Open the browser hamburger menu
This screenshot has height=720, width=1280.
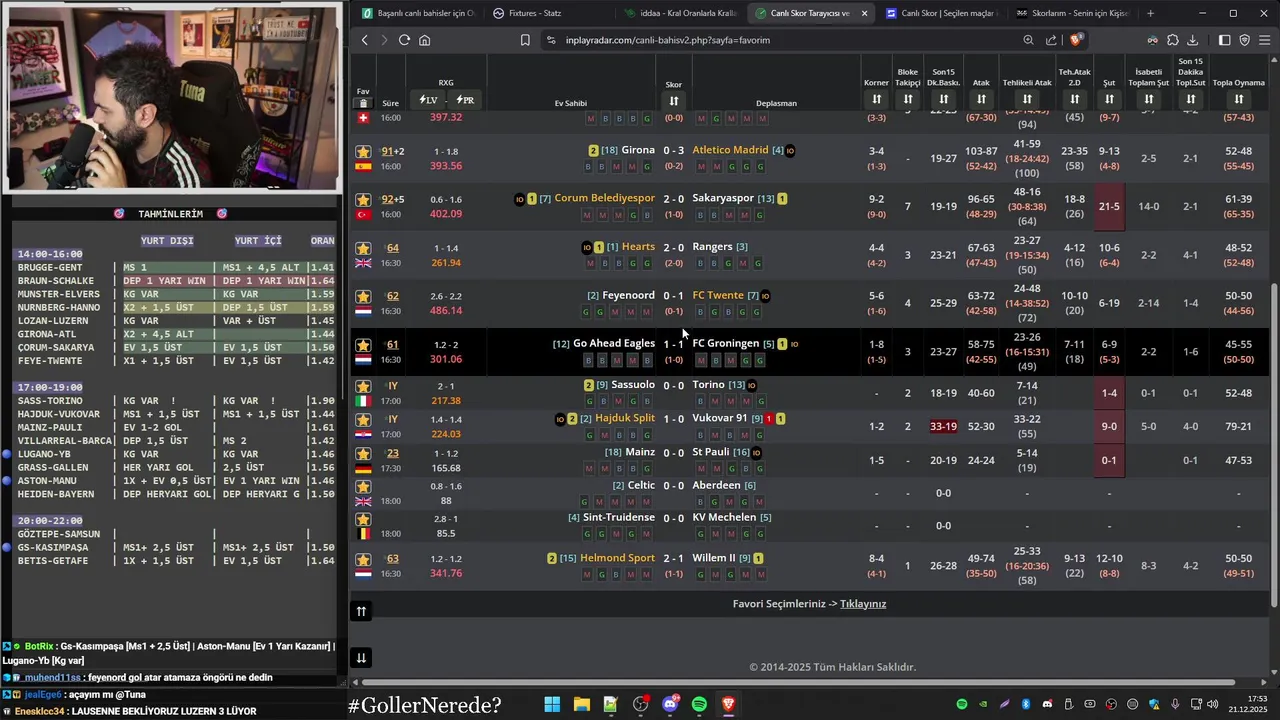[1264, 40]
